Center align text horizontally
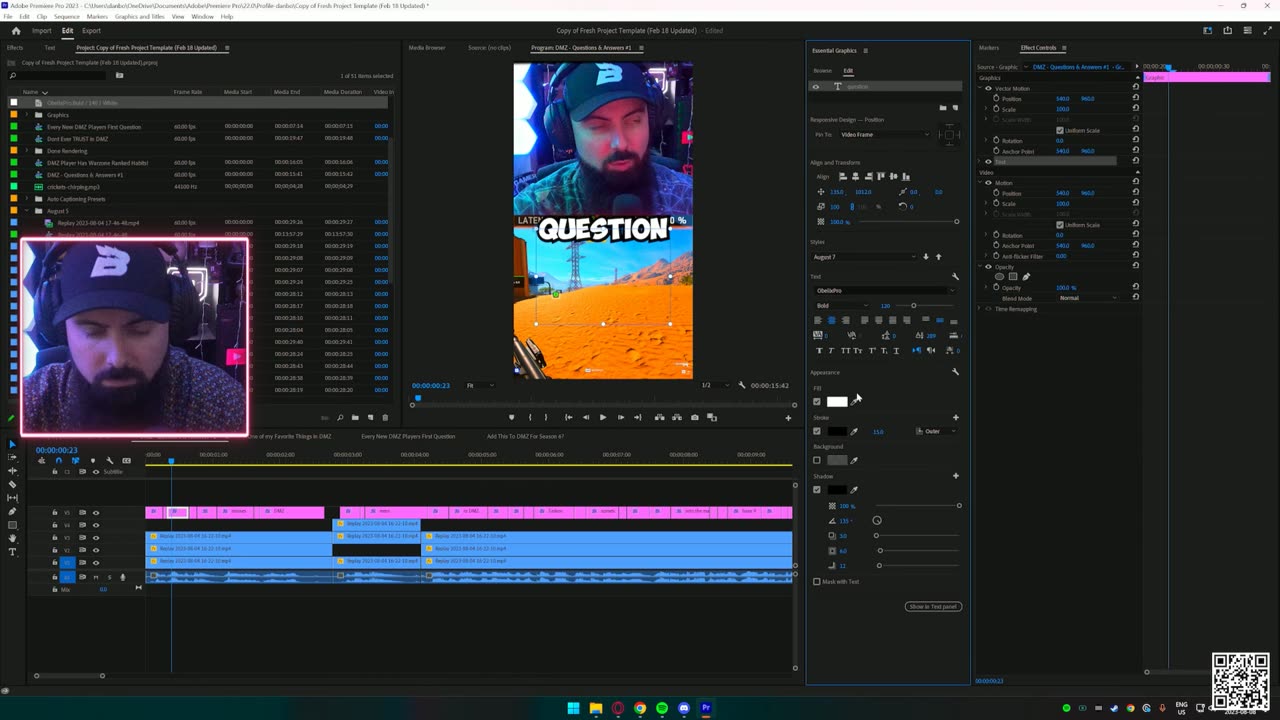This screenshot has width=1280, height=720. [831, 320]
